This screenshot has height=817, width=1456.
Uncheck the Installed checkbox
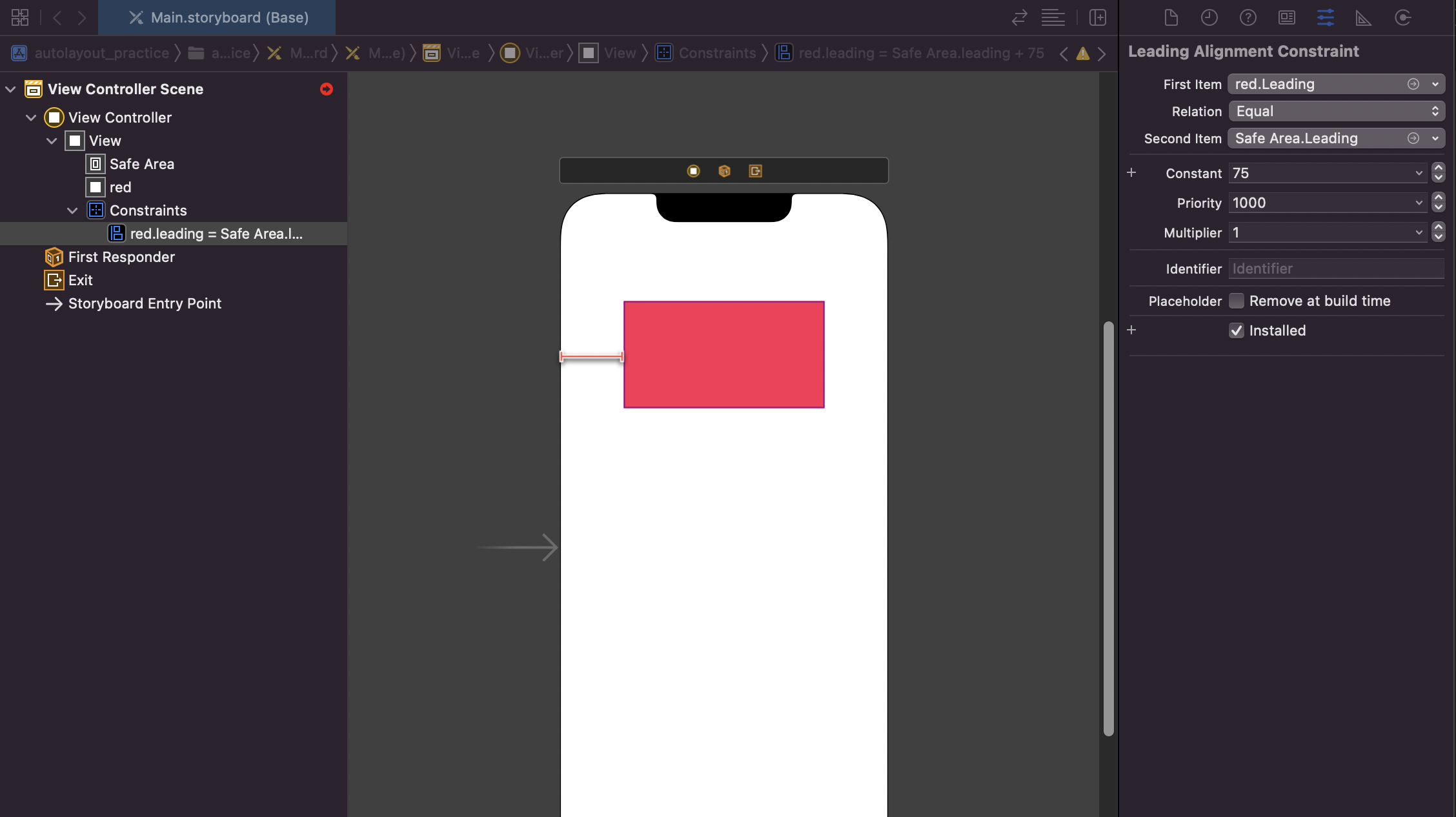tap(1236, 330)
